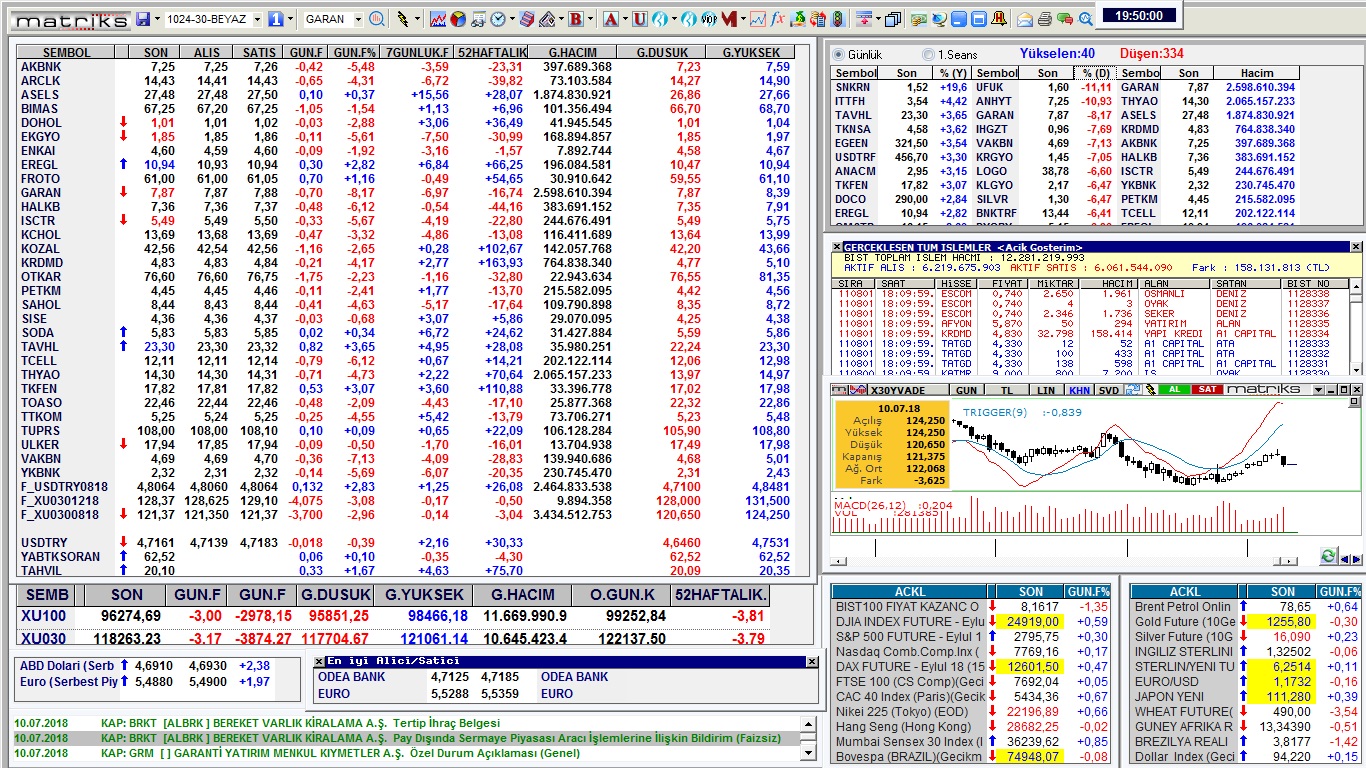The image size is (1366, 768).
Task: Open the chart window title dropdown arrow
Action: pyautogui.click(x=1318, y=390)
